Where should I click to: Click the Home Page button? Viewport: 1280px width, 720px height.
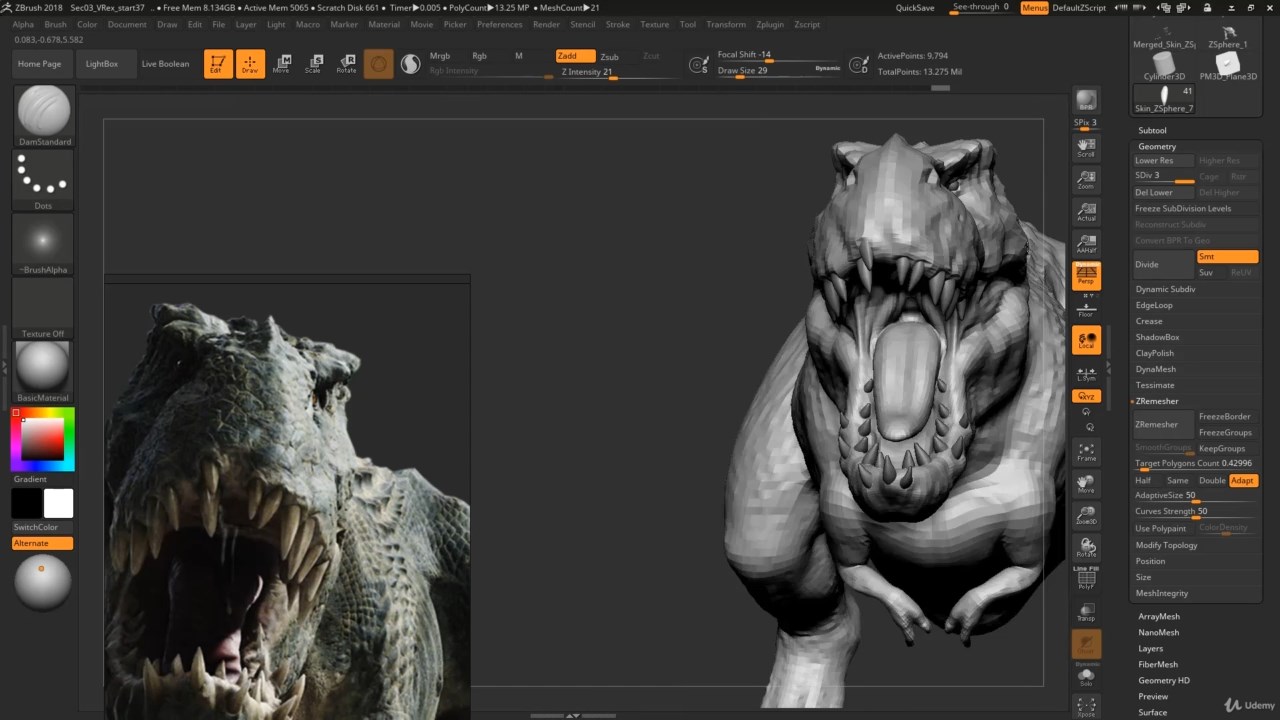pos(39,64)
